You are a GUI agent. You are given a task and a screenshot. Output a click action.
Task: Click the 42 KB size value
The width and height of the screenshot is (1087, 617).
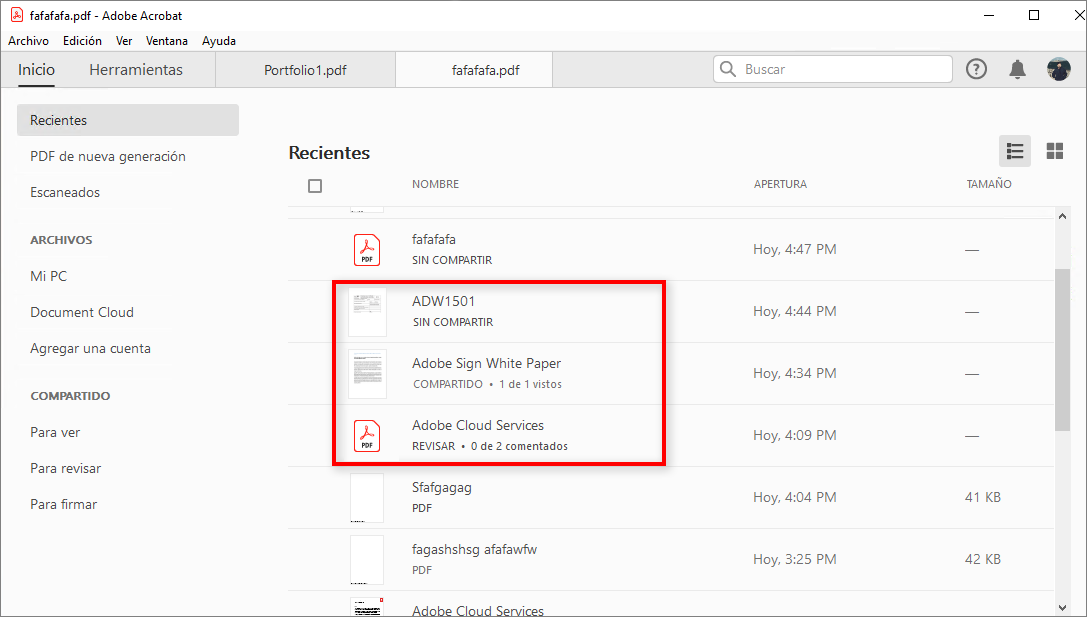[982, 559]
